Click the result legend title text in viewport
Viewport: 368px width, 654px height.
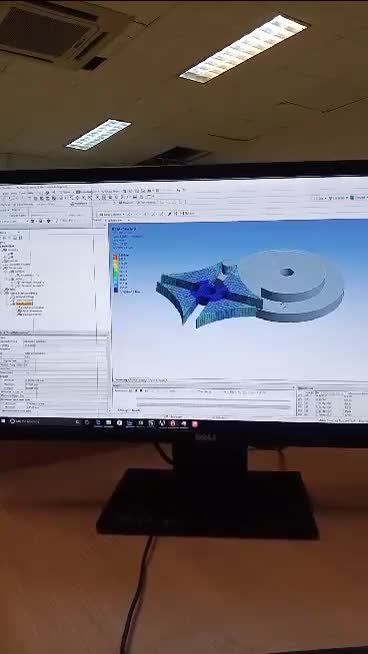coord(124,229)
